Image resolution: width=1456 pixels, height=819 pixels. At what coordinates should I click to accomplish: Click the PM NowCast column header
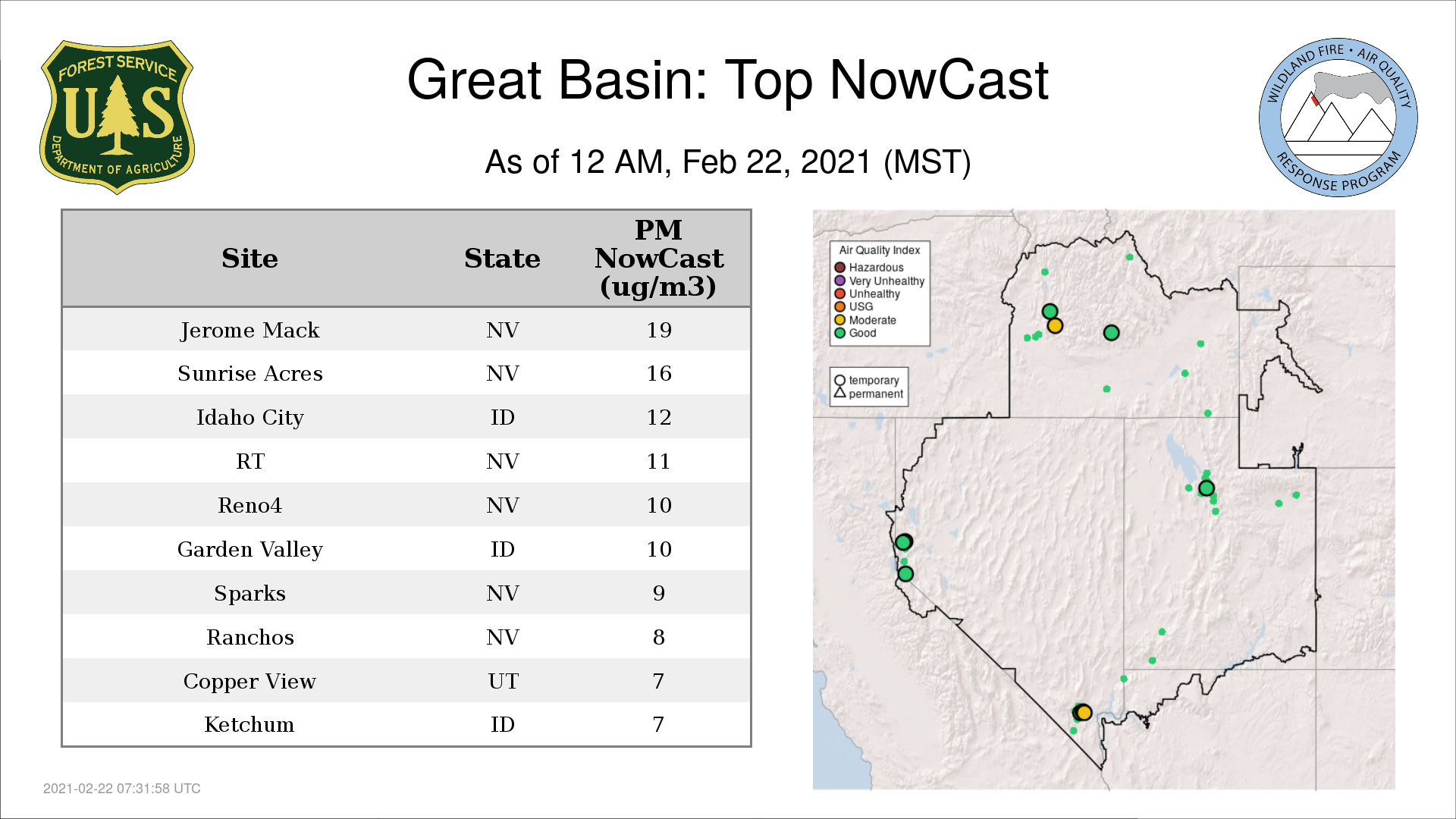[x=658, y=259]
